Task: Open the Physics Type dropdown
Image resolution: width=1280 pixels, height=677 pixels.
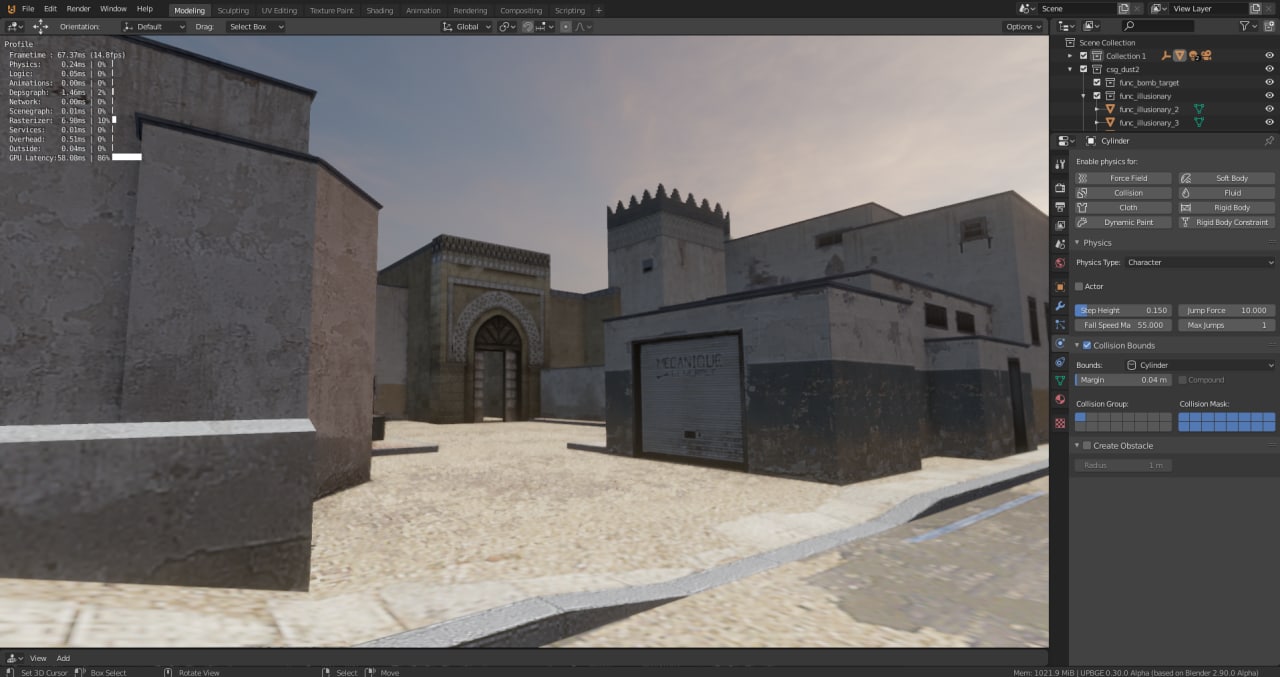Action: 1200,262
